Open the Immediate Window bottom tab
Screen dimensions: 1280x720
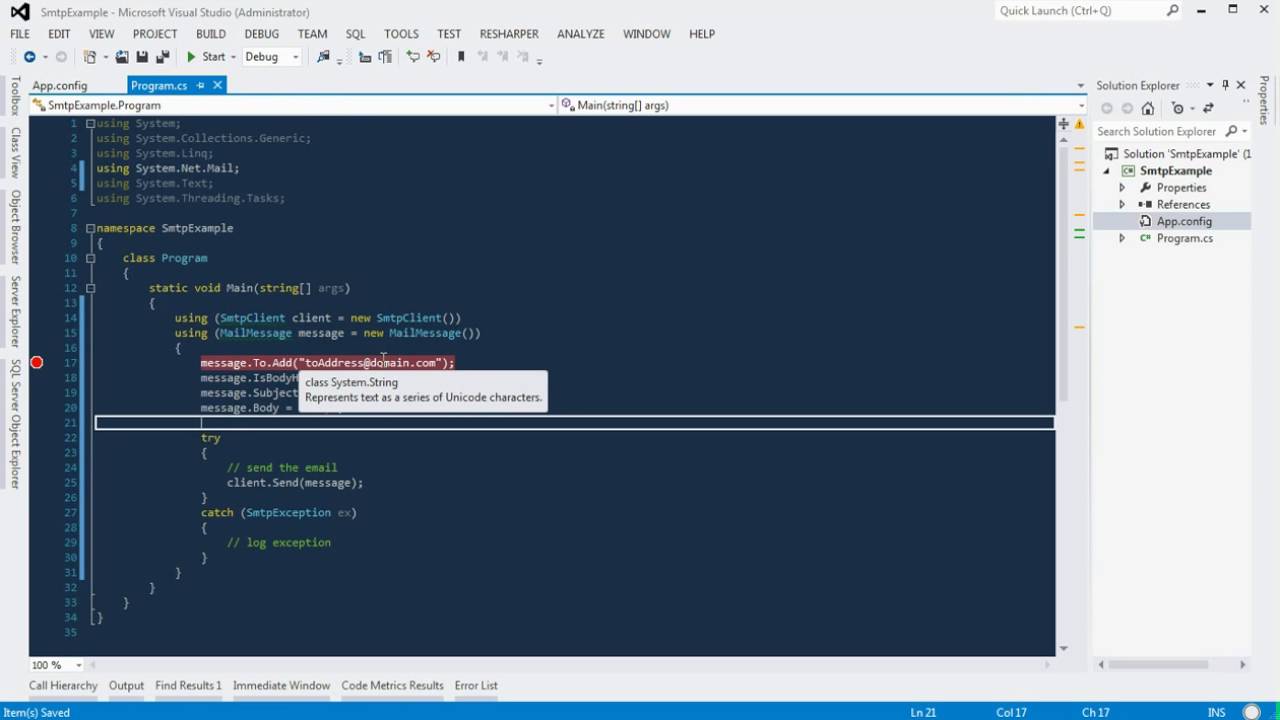281,685
